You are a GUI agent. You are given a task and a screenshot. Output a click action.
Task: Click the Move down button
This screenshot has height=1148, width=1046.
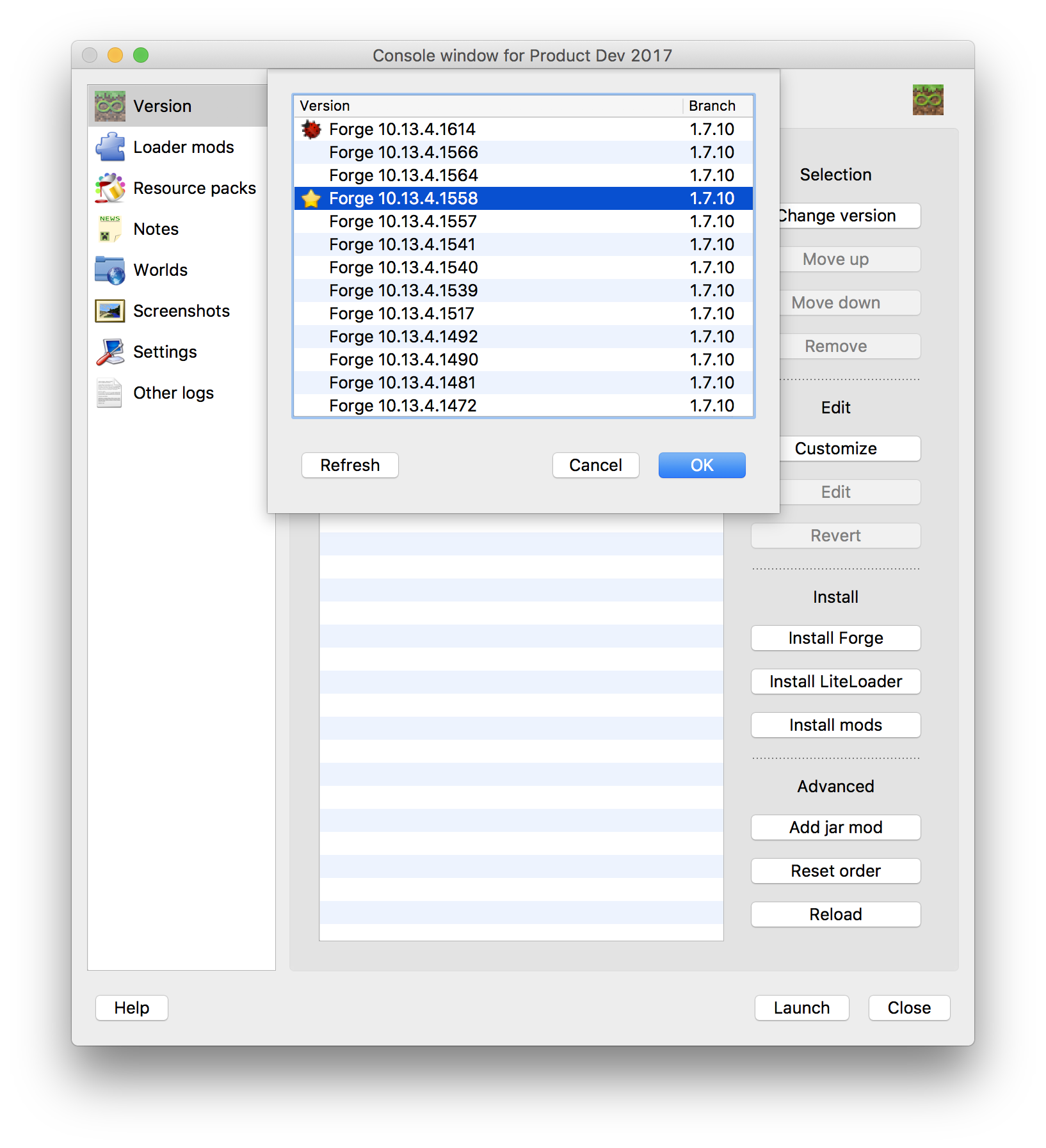pos(850,303)
